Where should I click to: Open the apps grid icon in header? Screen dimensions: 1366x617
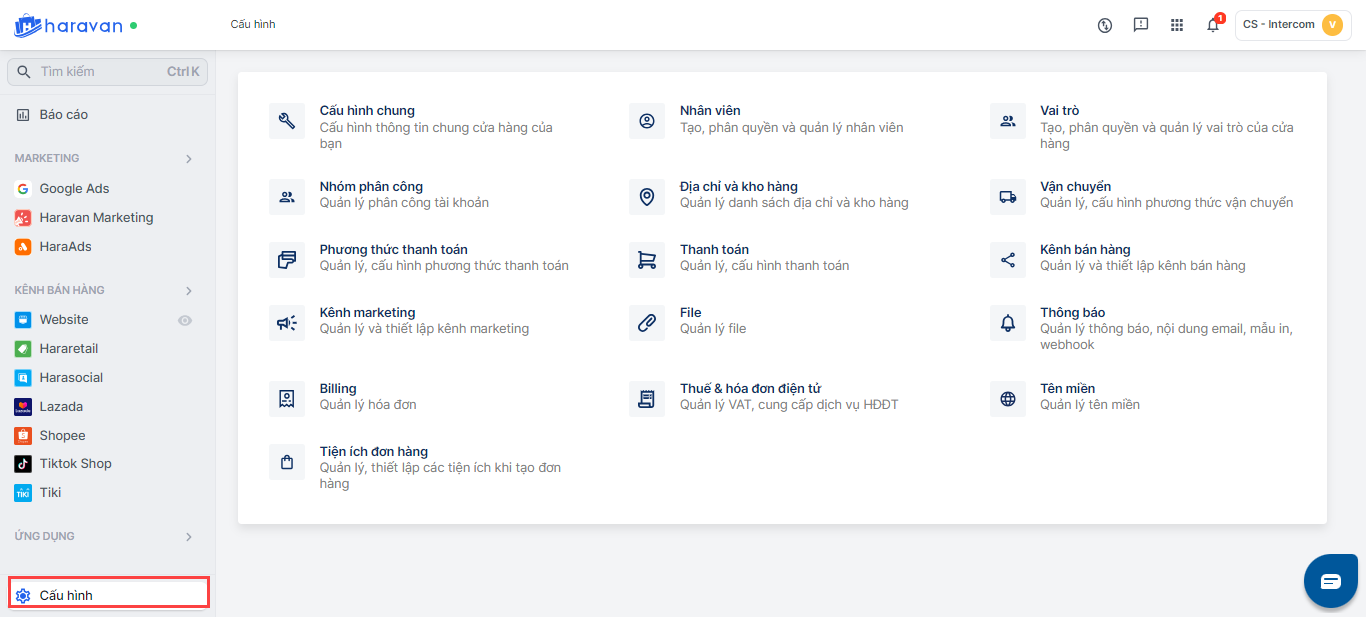pyautogui.click(x=1177, y=25)
